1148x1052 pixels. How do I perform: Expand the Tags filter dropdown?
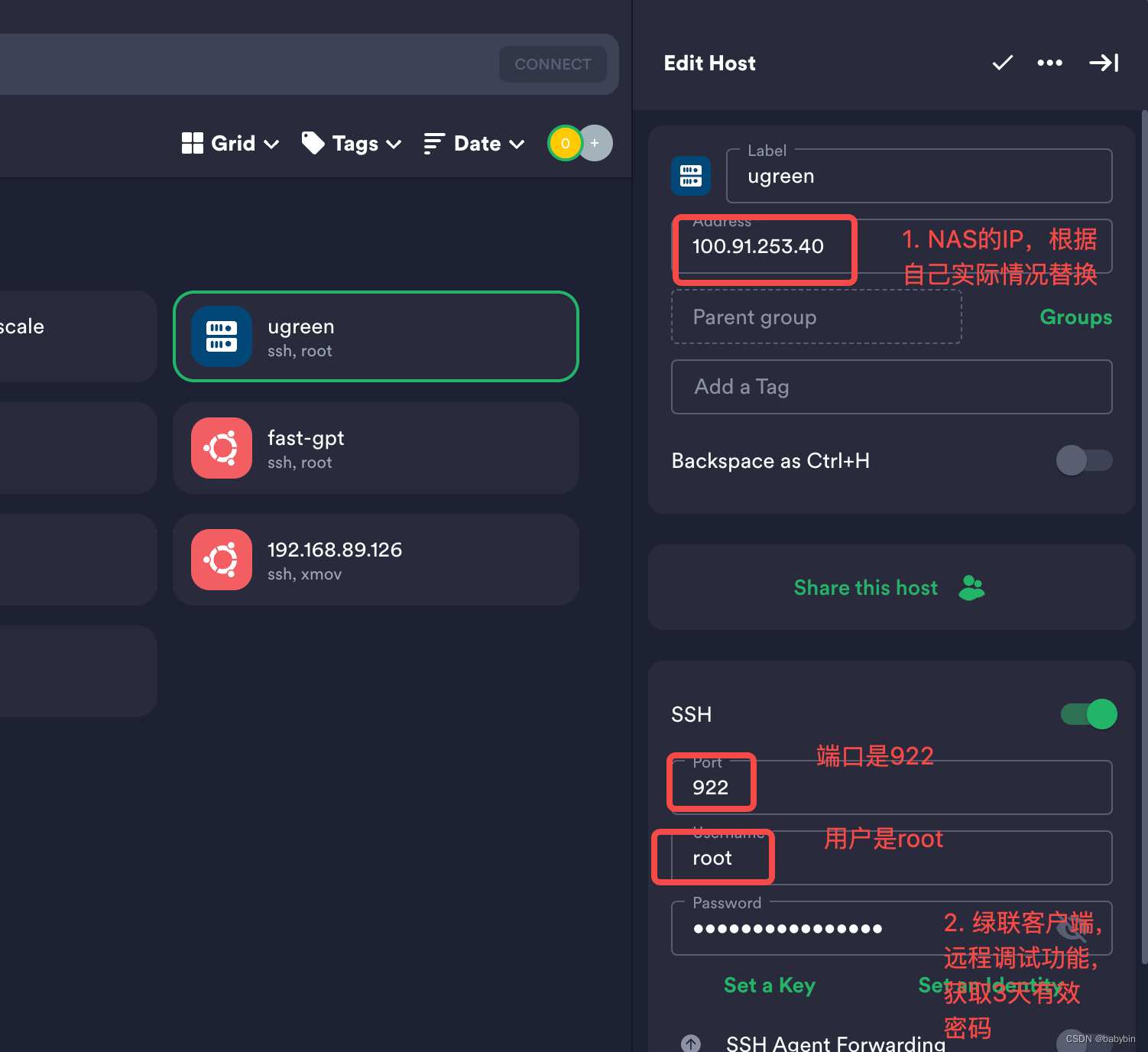click(x=352, y=143)
